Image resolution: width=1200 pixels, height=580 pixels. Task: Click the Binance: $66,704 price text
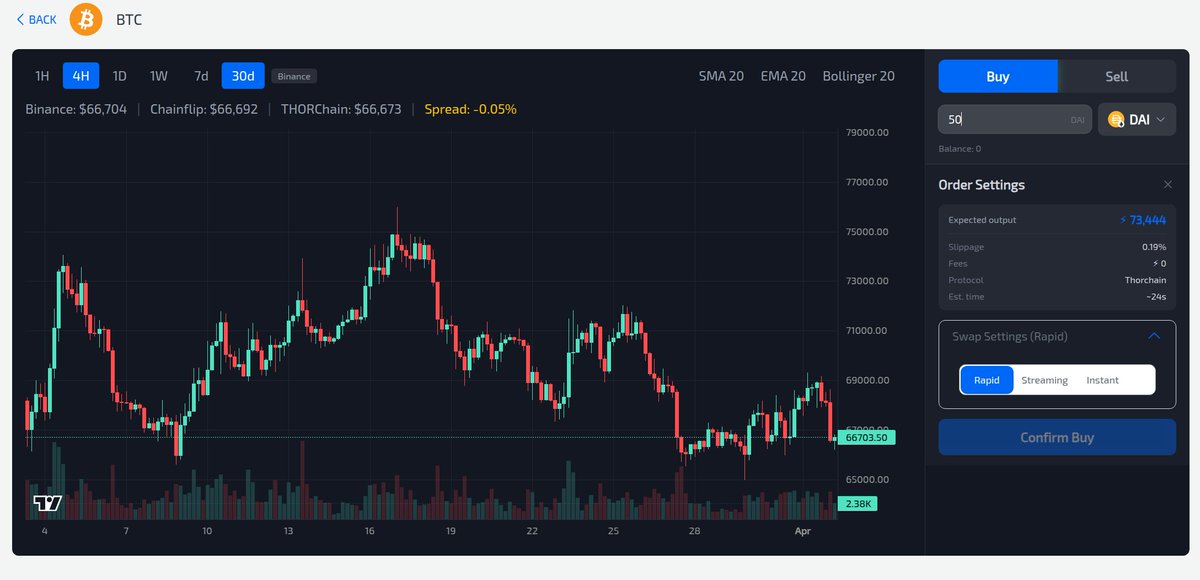click(76, 109)
